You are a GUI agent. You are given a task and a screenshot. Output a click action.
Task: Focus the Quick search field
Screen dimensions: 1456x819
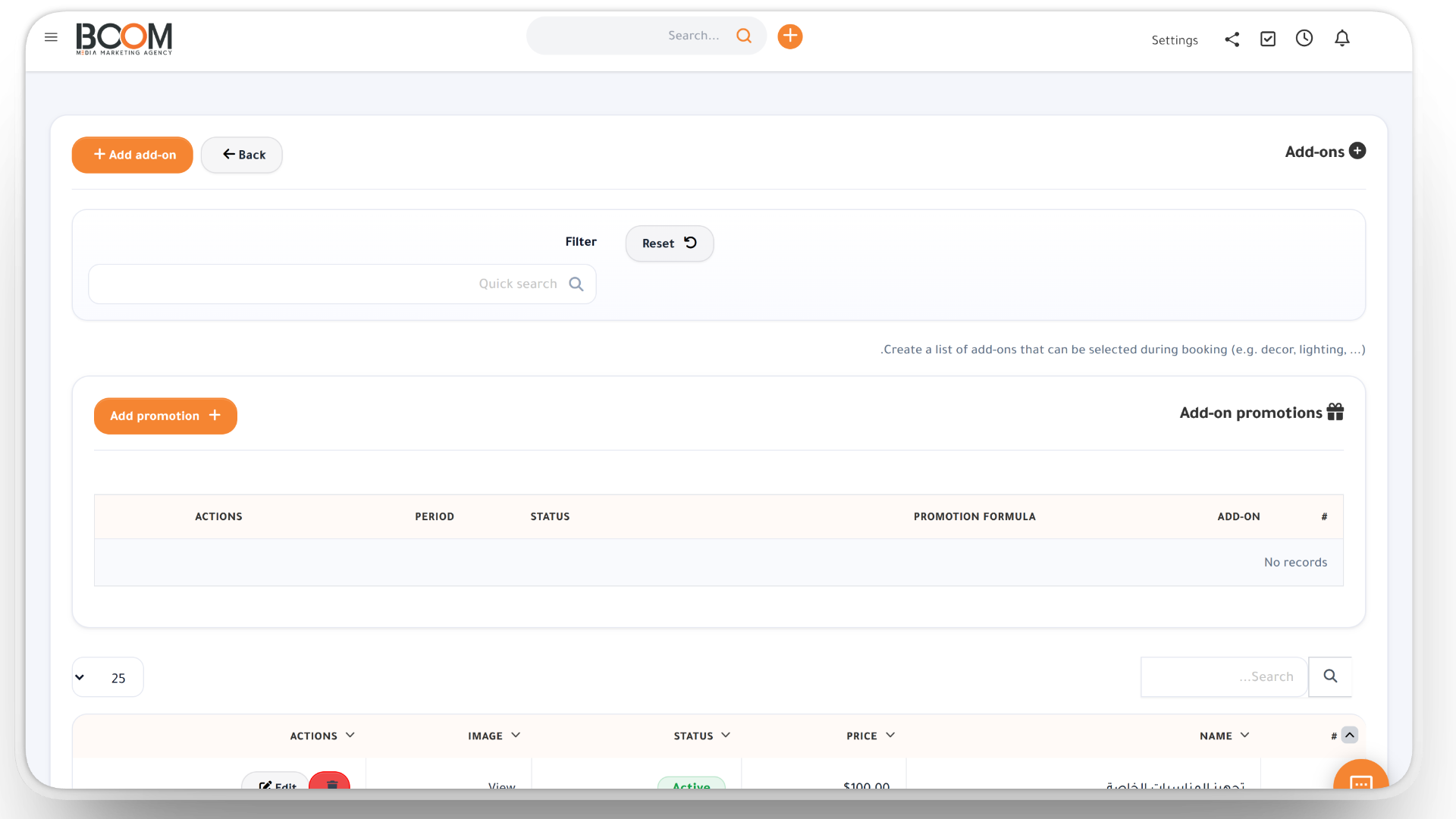click(x=342, y=284)
